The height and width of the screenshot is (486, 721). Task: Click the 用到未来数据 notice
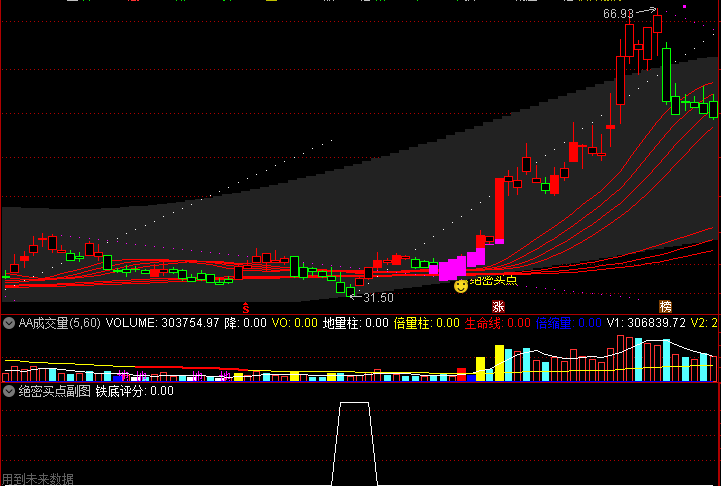(38, 480)
